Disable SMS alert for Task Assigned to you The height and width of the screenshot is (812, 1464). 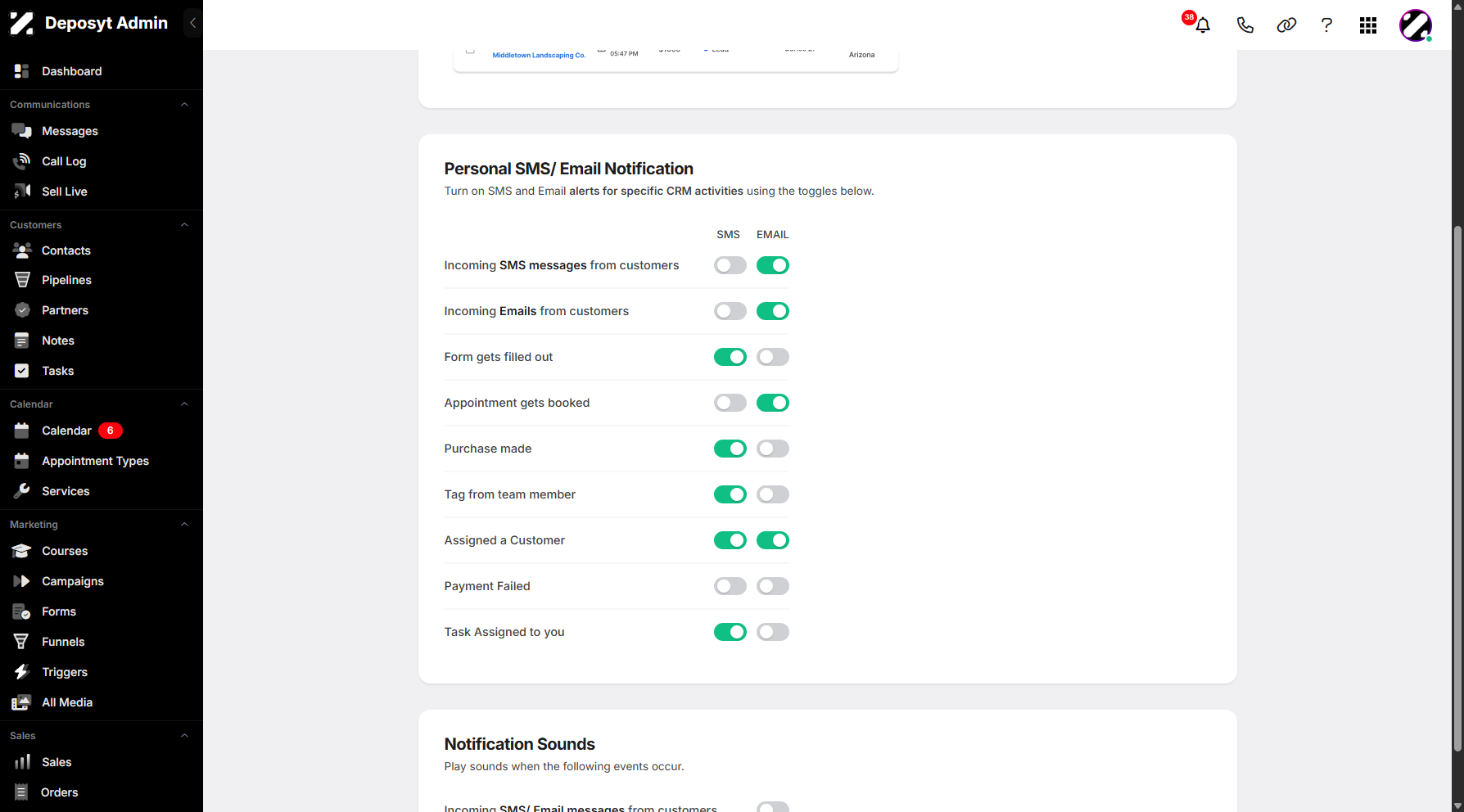click(x=730, y=632)
